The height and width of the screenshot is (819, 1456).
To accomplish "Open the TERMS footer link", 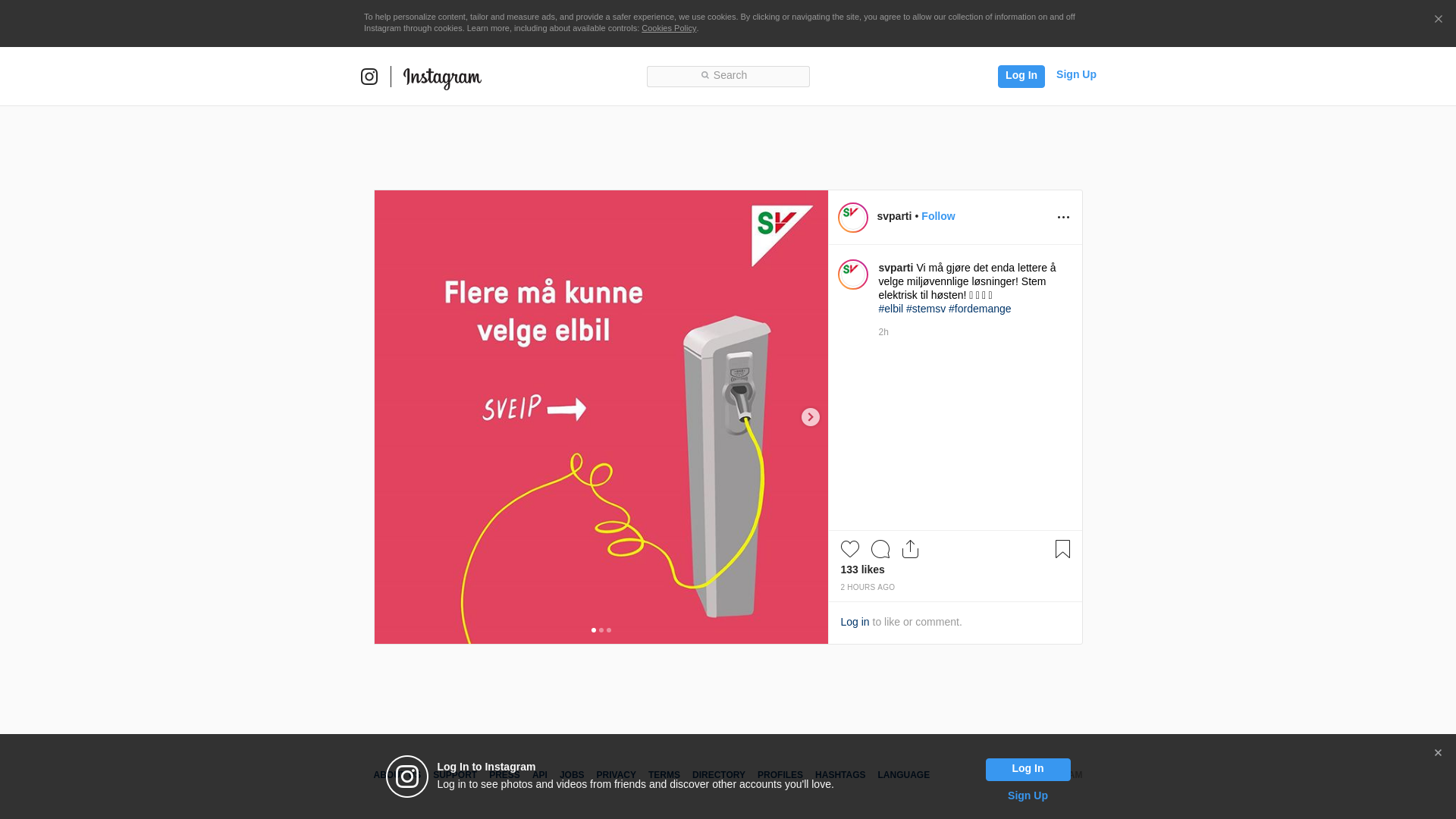I will (664, 775).
